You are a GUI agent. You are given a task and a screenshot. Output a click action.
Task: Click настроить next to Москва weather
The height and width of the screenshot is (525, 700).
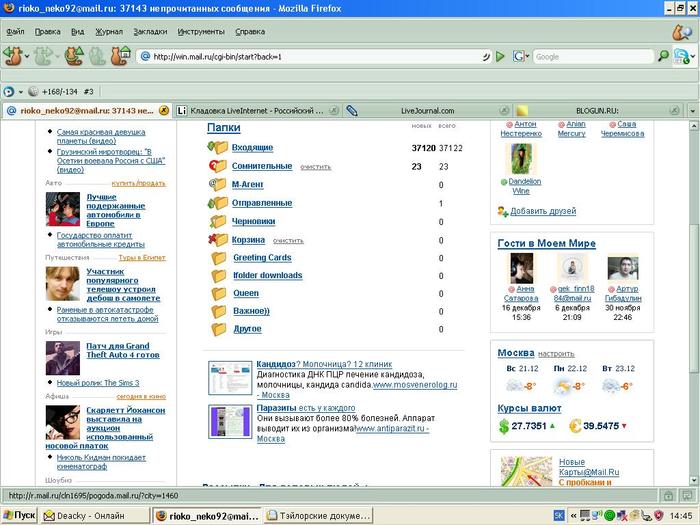[x=556, y=354]
